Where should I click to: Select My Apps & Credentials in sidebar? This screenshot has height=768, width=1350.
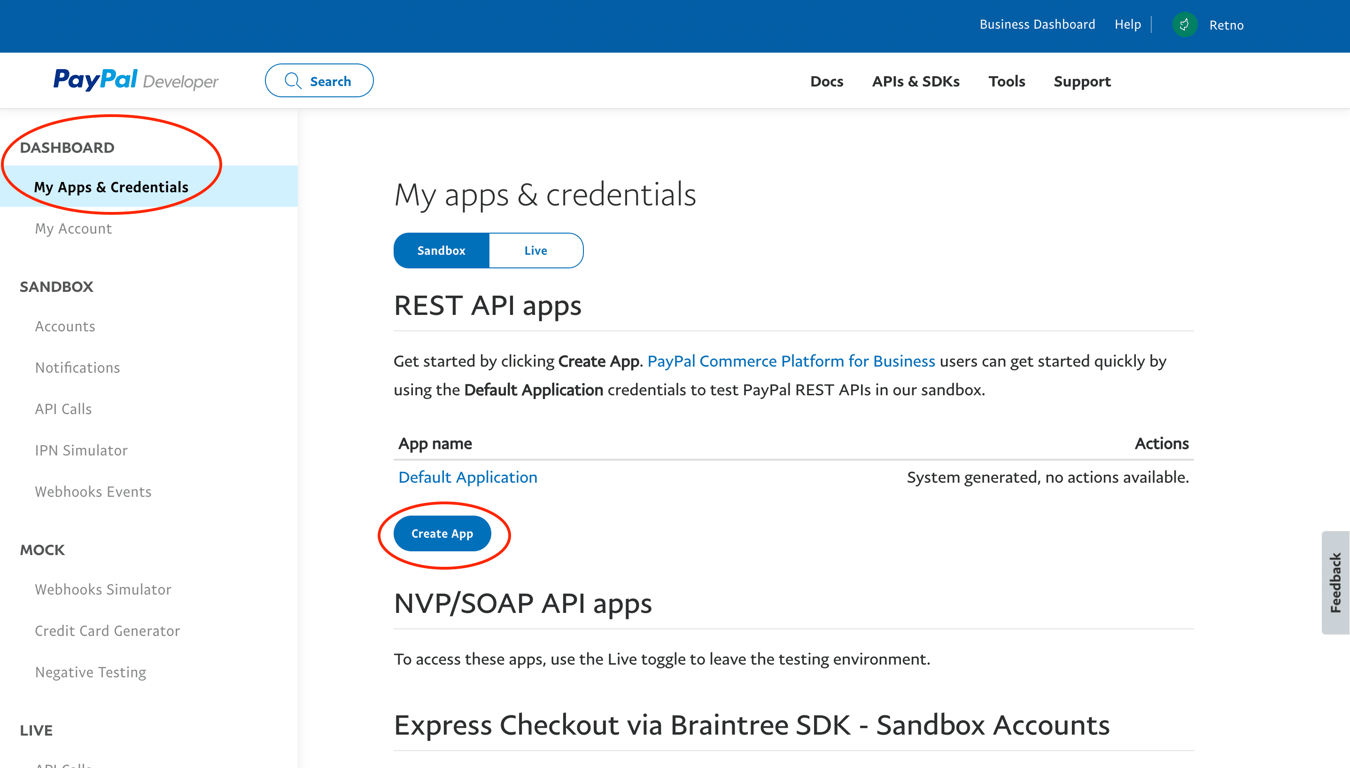(111, 187)
